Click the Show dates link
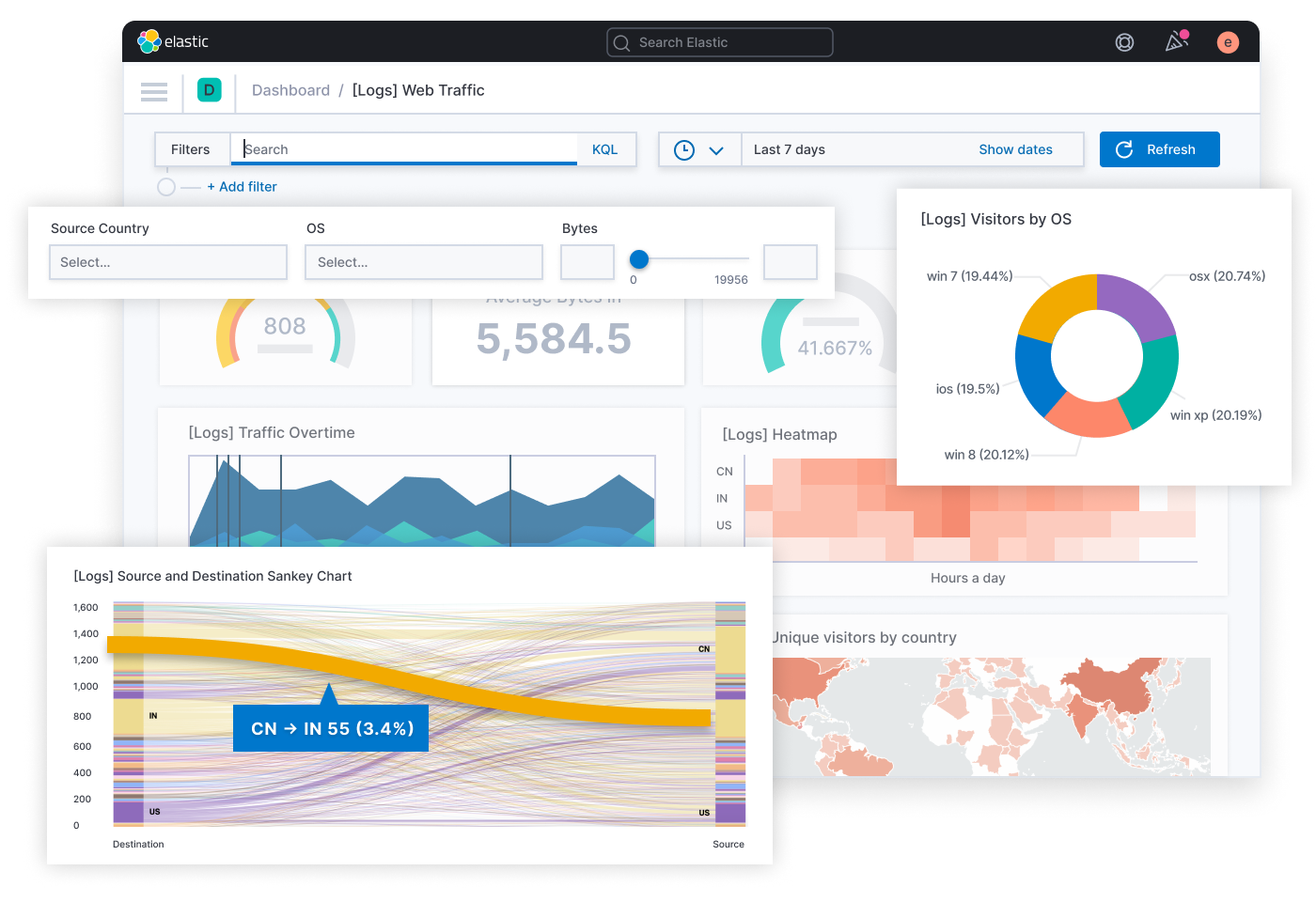The width and height of the screenshot is (1316, 902). (1015, 149)
